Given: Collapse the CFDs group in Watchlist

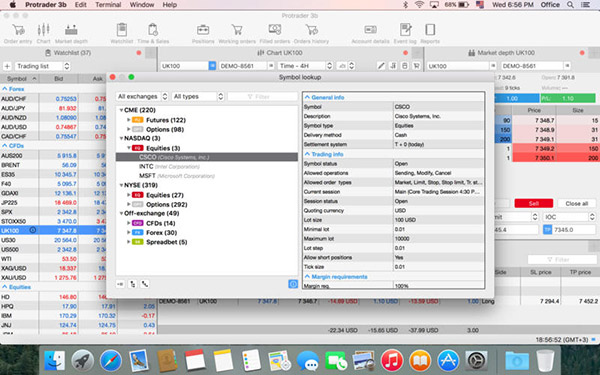Looking at the screenshot, I should pos(5,146).
